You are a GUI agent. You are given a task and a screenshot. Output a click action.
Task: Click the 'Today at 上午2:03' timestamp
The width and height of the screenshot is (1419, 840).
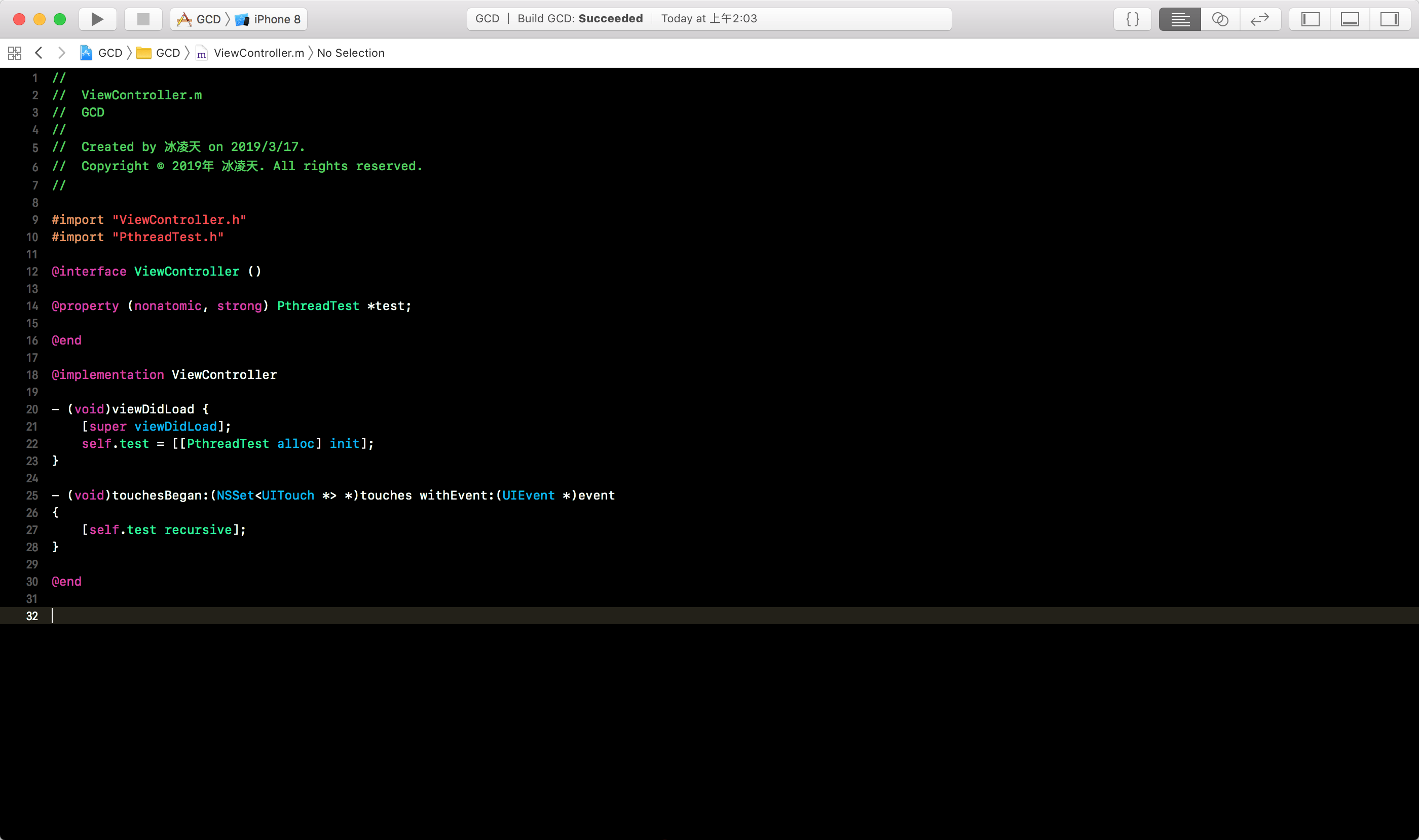[x=709, y=19]
